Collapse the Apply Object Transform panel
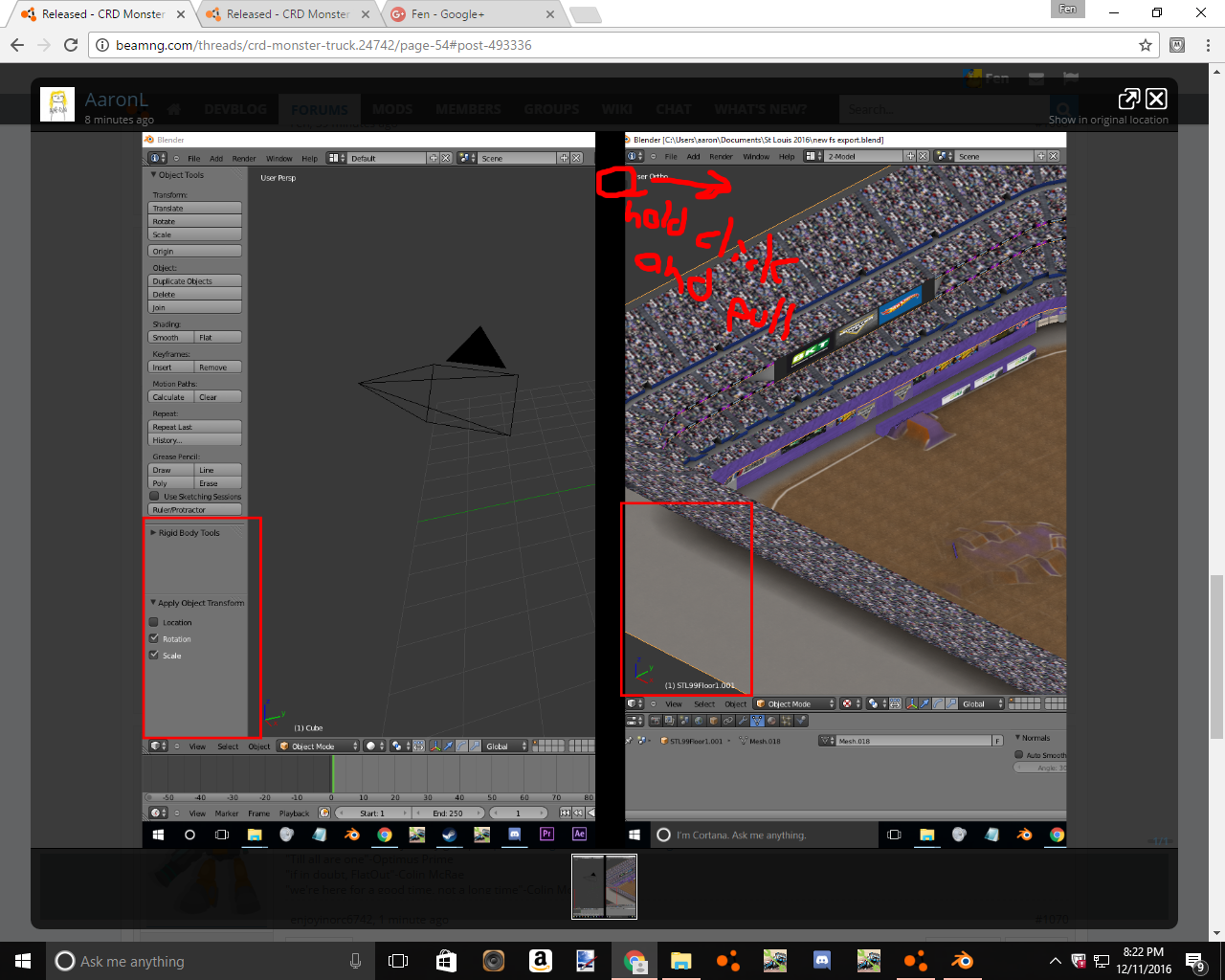 click(x=153, y=603)
